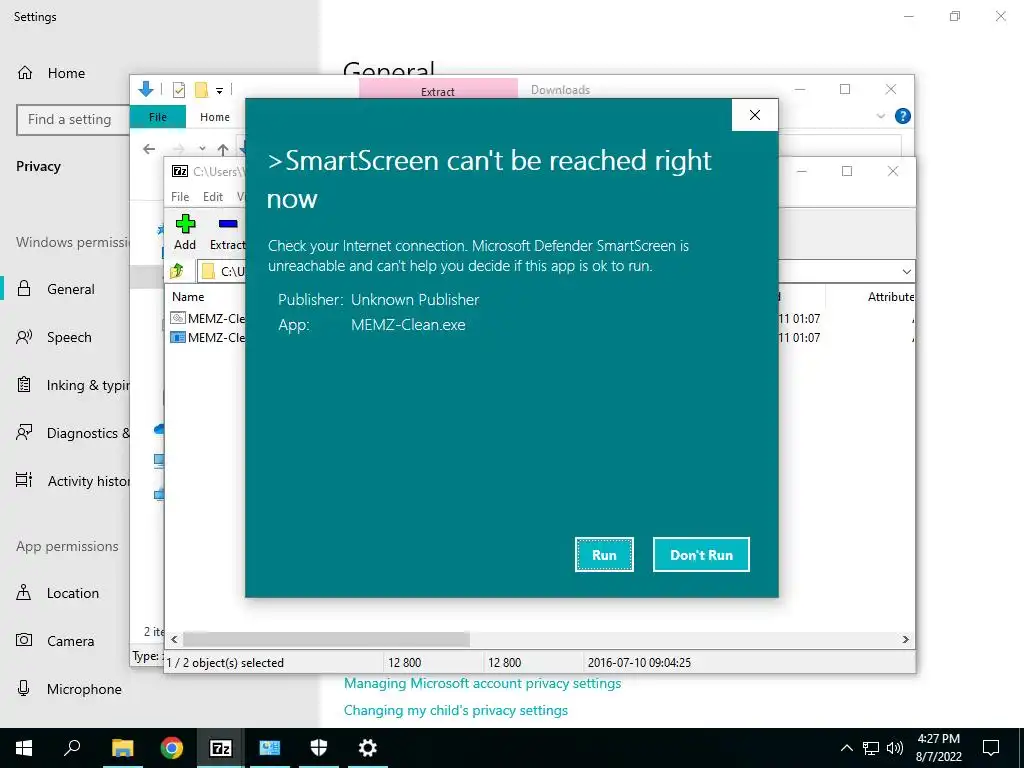Select the Extract tab in Explorer
This screenshot has height=768, width=1024.
(x=438, y=89)
